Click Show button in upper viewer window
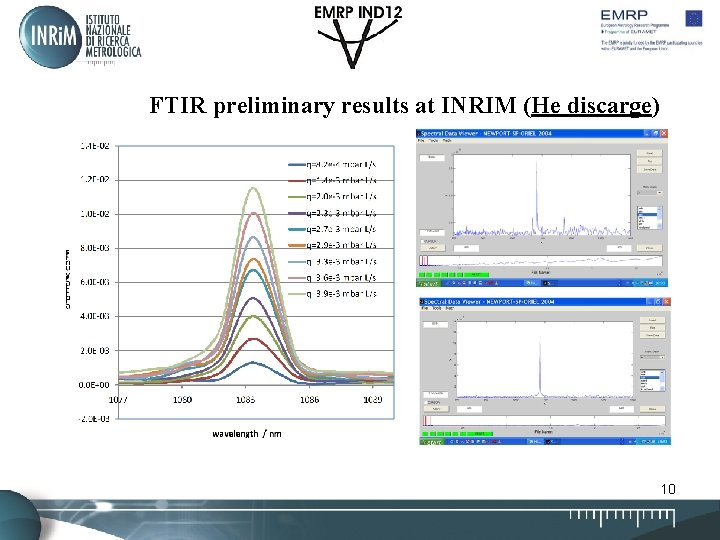This screenshot has height=540, width=720. 649,248
